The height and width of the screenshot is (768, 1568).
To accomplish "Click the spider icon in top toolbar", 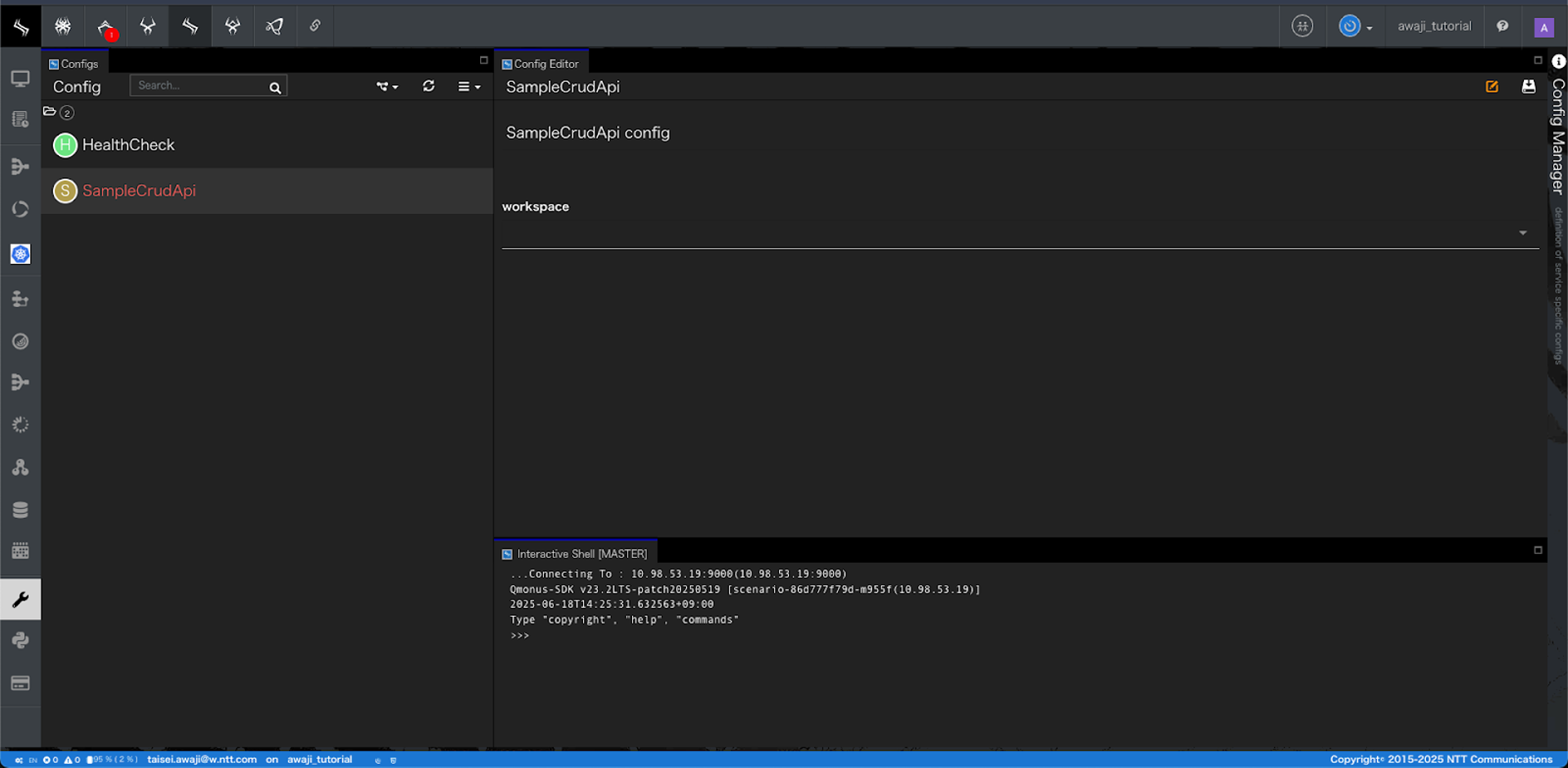I will tap(63, 26).
